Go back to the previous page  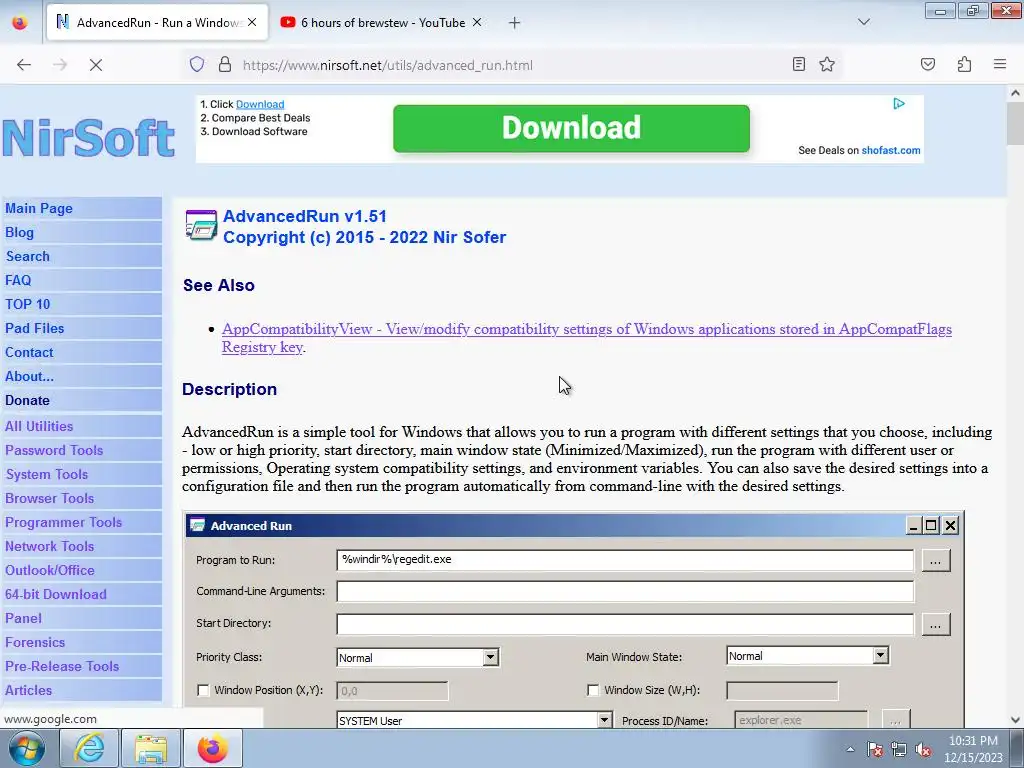tap(24, 65)
